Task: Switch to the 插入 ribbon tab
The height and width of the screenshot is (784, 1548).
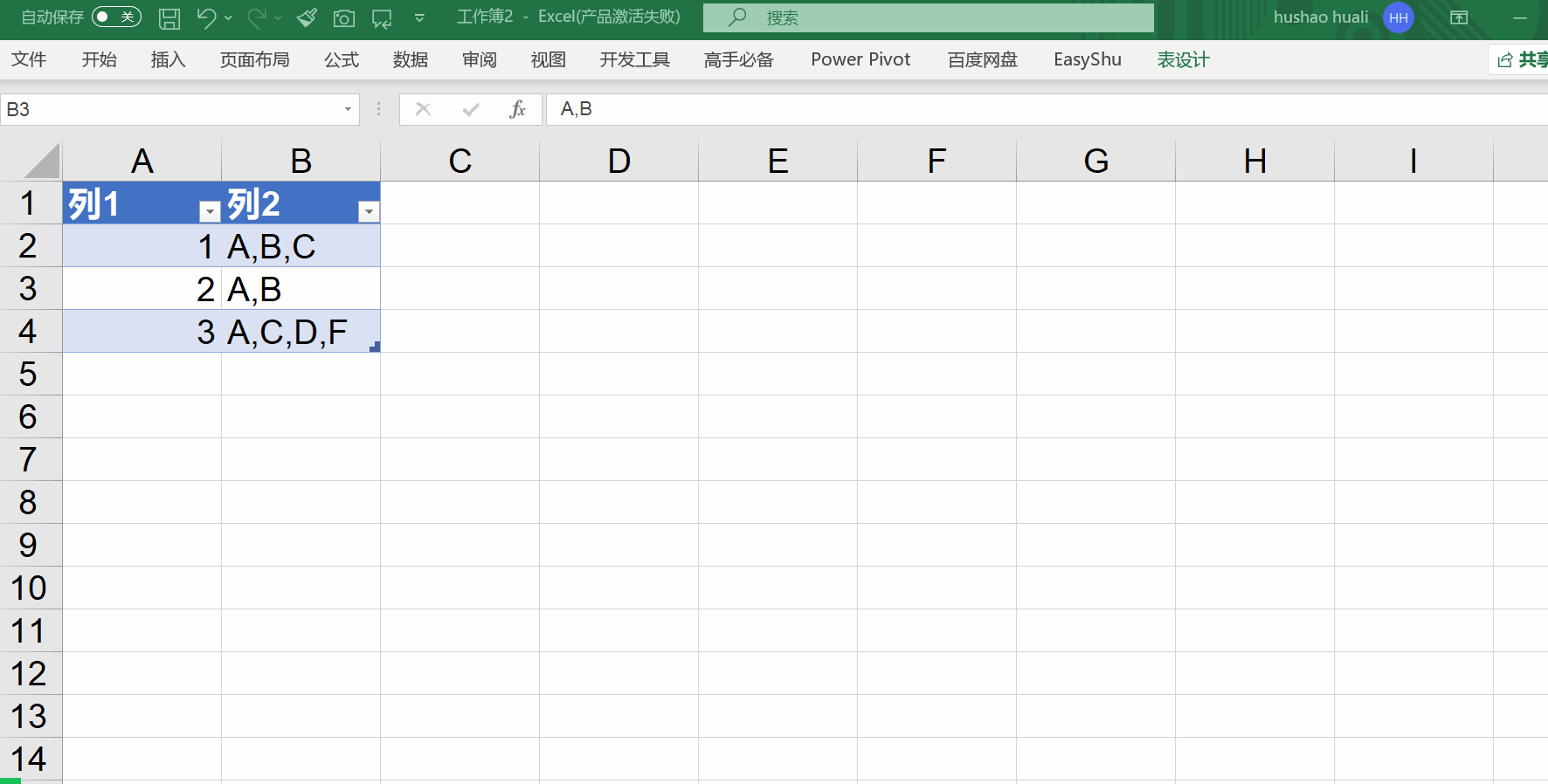Action: pyautogui.click(x=168, y=59)
